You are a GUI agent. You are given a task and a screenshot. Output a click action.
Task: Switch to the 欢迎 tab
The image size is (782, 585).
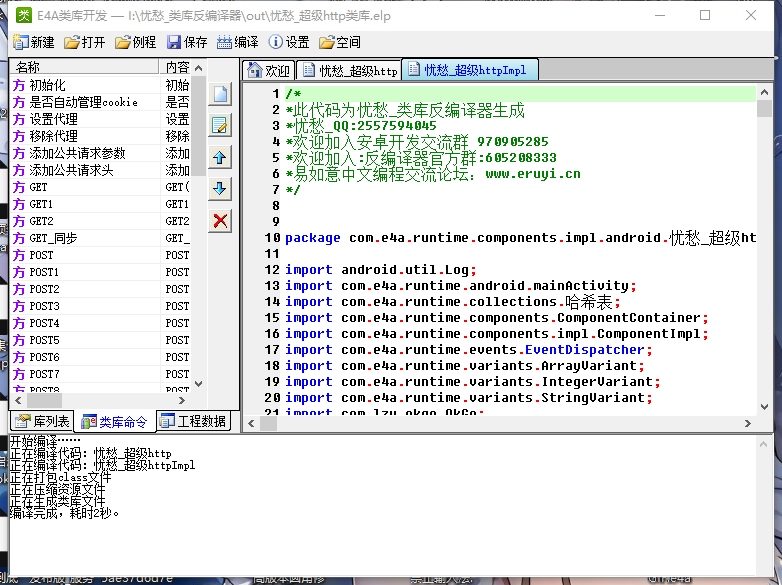point(269,70)
